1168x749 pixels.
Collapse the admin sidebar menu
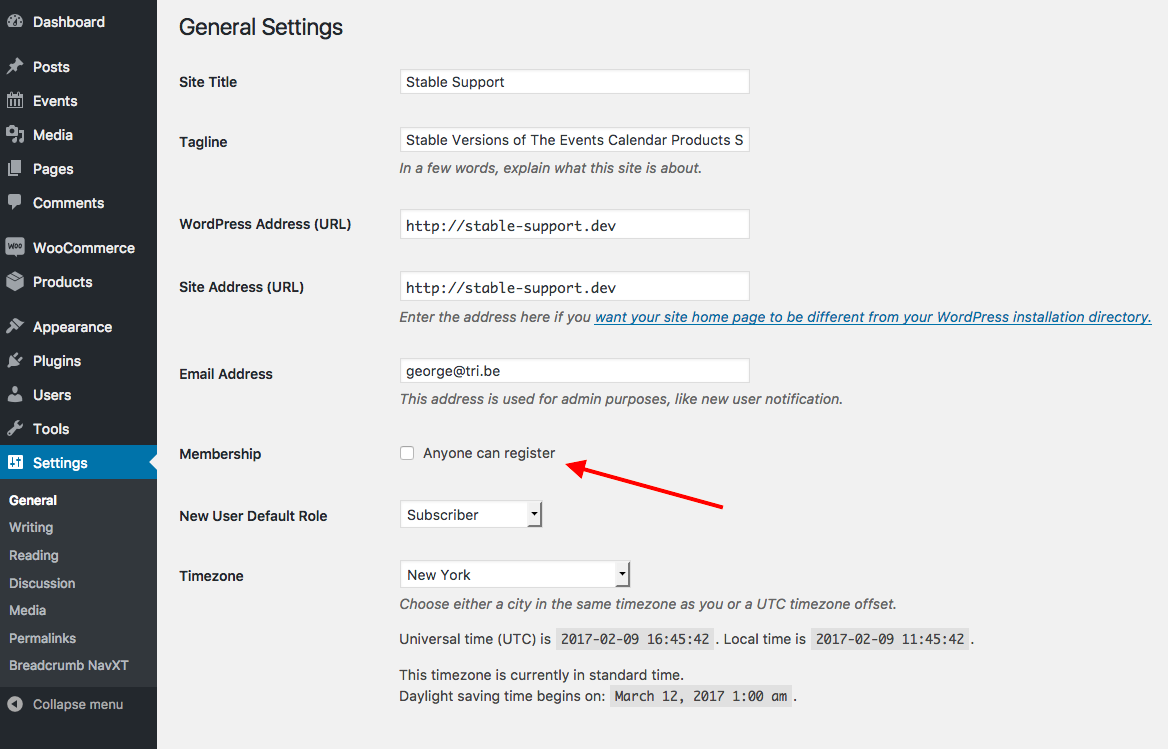point(66,704)
